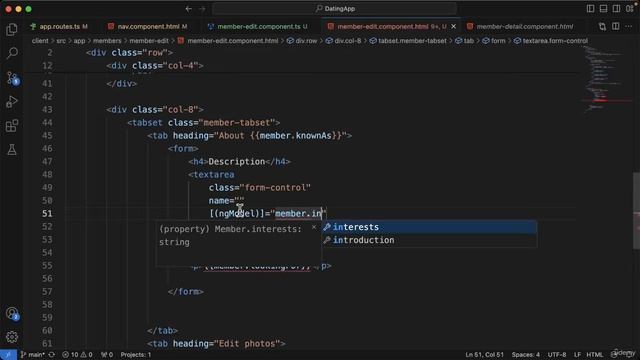Open the client breadcrumb

pyautogui.click(x=40, y=41)
